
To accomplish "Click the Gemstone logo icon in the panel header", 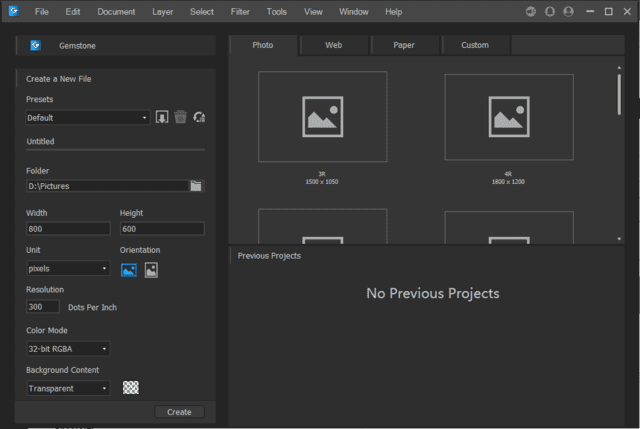I will point(35,46).
